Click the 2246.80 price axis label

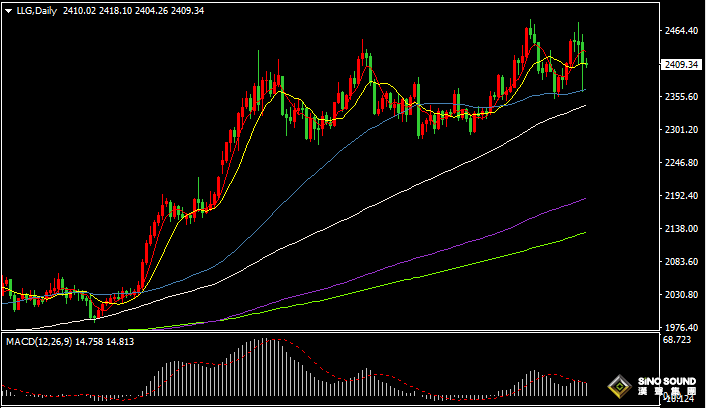tap(680, 163)
